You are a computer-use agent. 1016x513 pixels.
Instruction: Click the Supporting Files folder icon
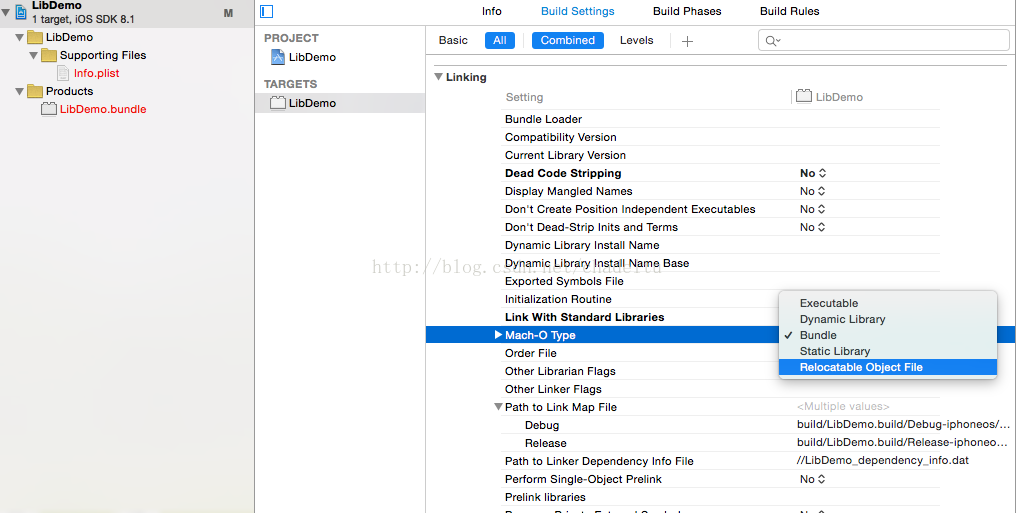49,56
